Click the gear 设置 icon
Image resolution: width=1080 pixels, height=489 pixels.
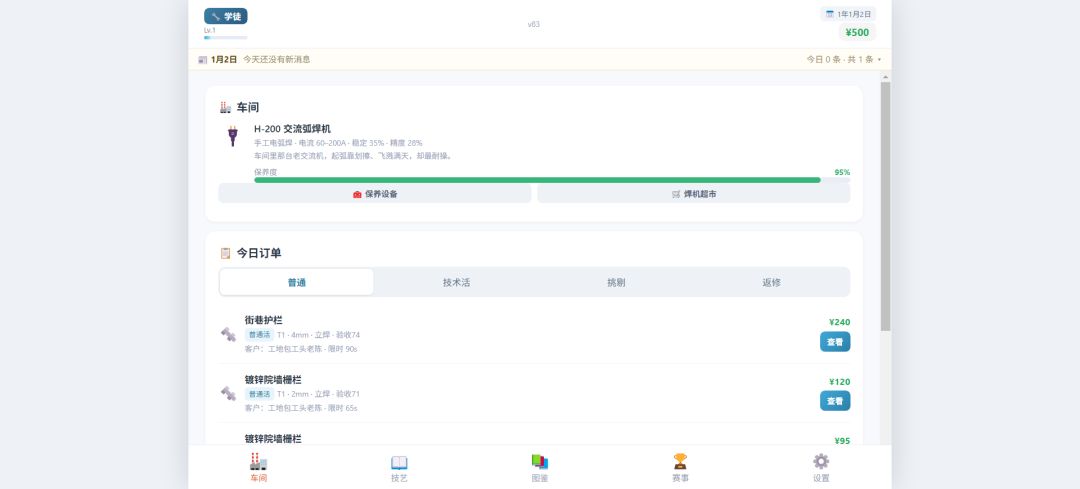click(x=821, y=461)
